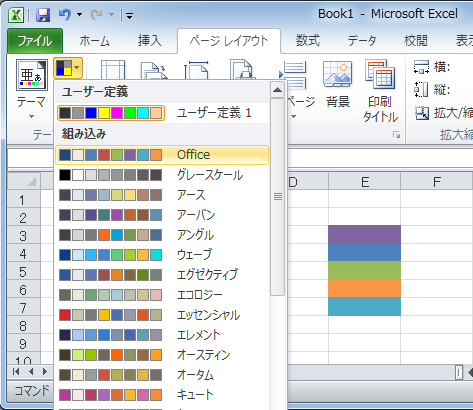Select empty cell F3

437,234
